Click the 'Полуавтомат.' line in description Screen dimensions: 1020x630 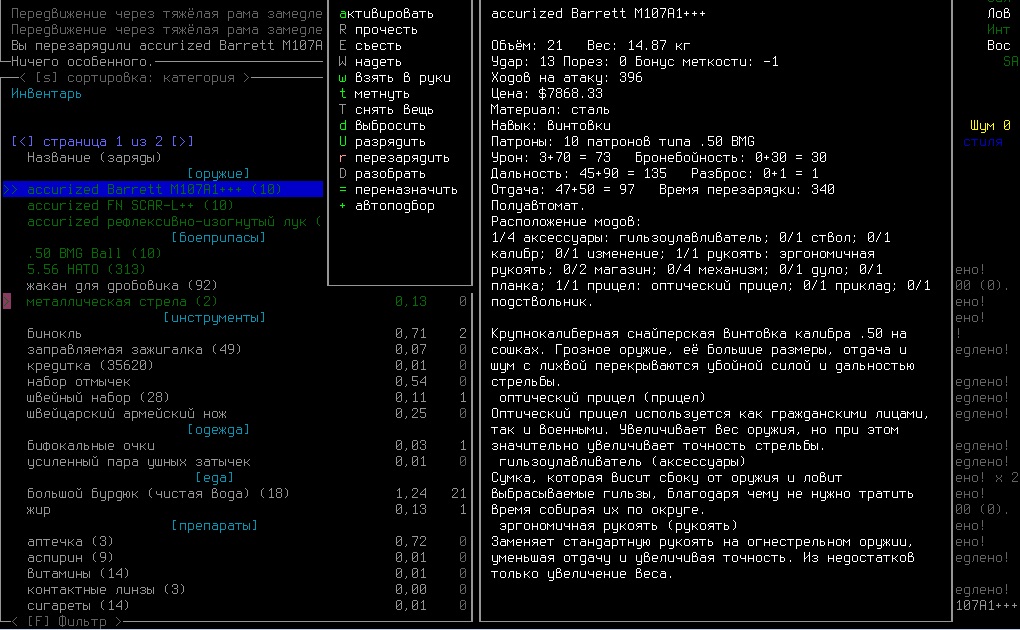coord(538,206)
